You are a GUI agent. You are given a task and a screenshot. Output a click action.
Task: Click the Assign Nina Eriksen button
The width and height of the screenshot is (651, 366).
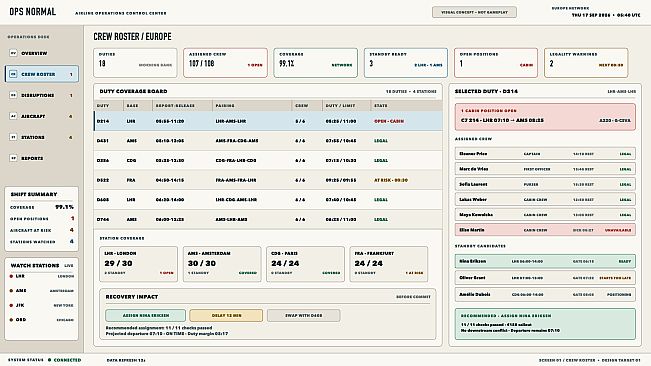pos(145,315)
